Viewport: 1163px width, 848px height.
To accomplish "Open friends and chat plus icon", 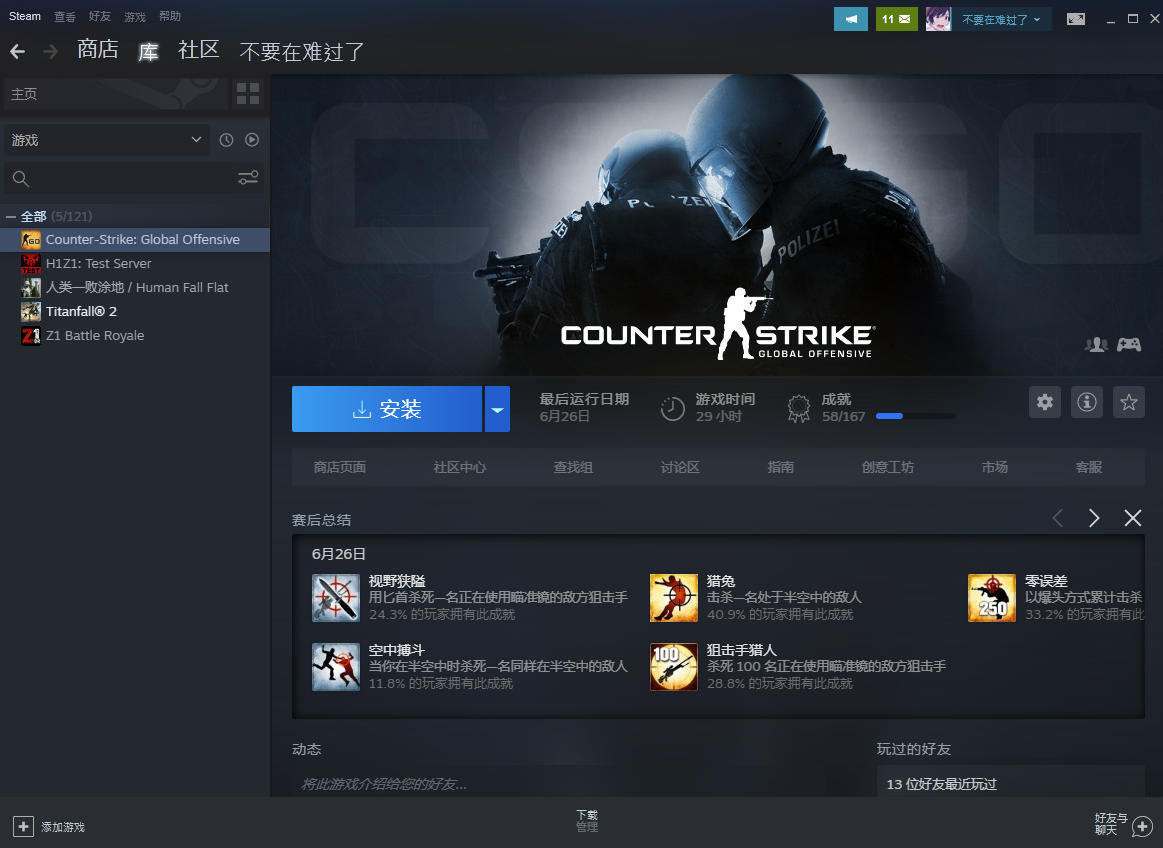I will point(1142,826).
